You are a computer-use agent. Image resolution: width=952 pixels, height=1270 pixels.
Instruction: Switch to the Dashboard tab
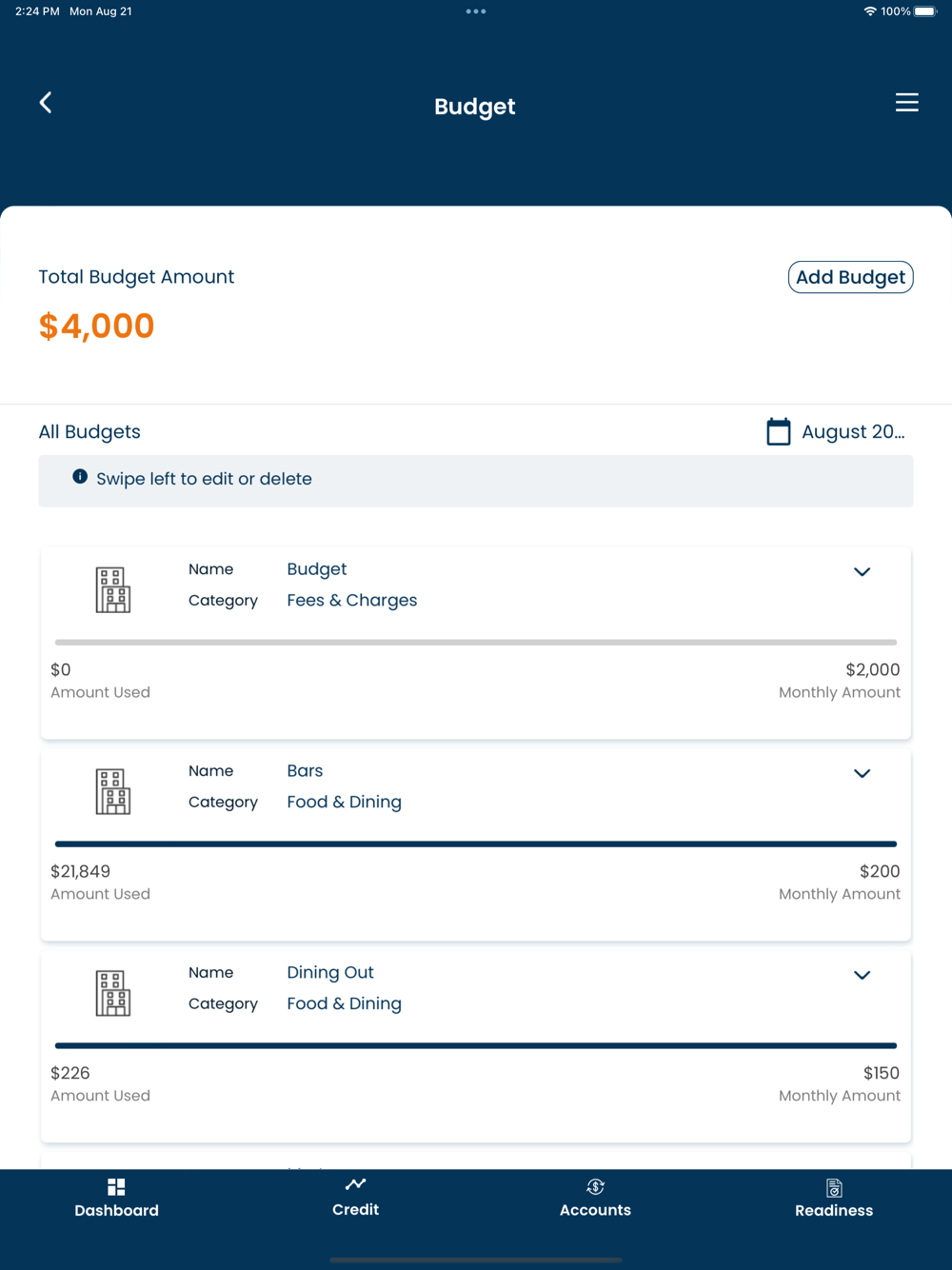116,1198
